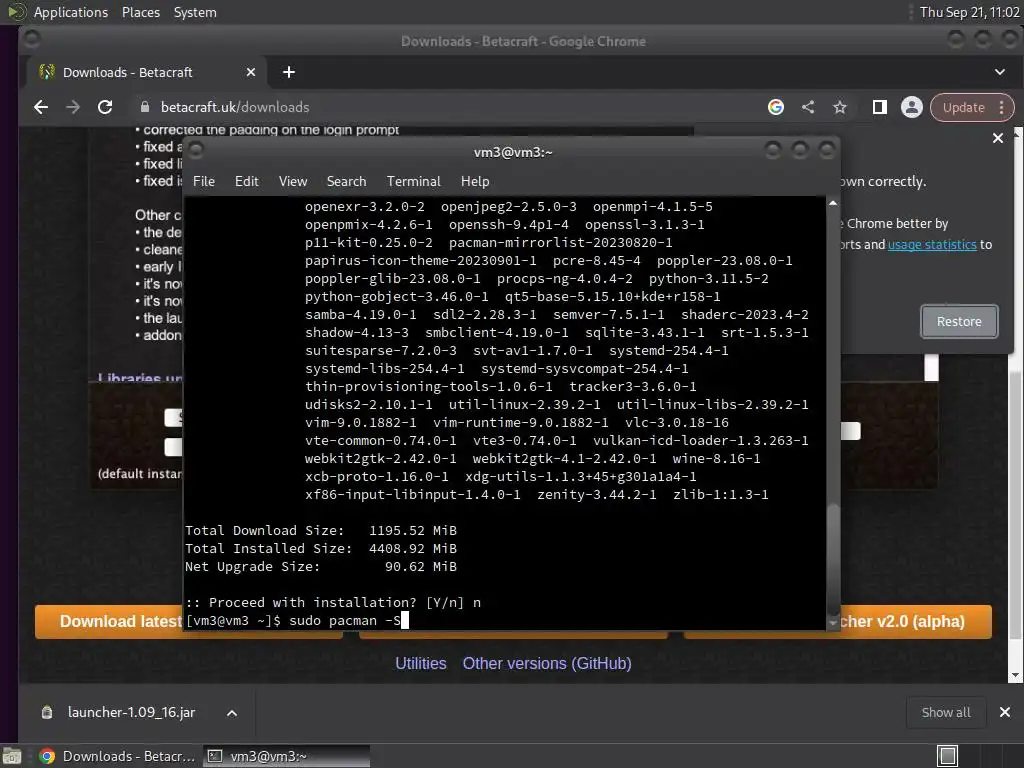Open terminal Search menu

(346, 182)
